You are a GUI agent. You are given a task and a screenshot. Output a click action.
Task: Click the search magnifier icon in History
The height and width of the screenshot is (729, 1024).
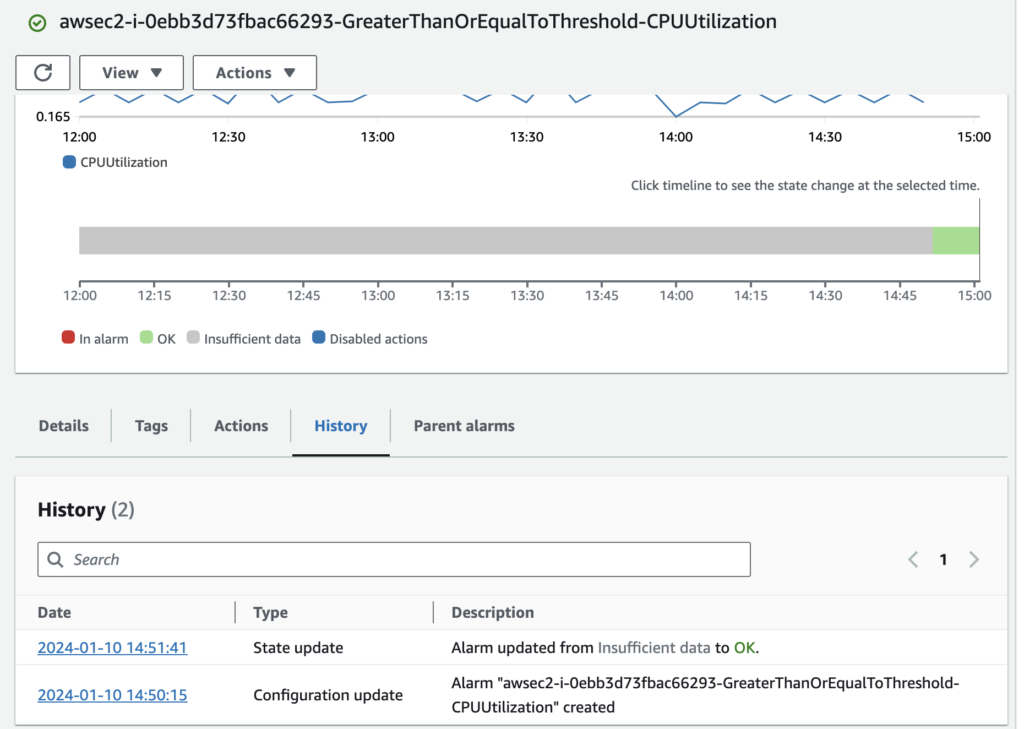point(56,560)
